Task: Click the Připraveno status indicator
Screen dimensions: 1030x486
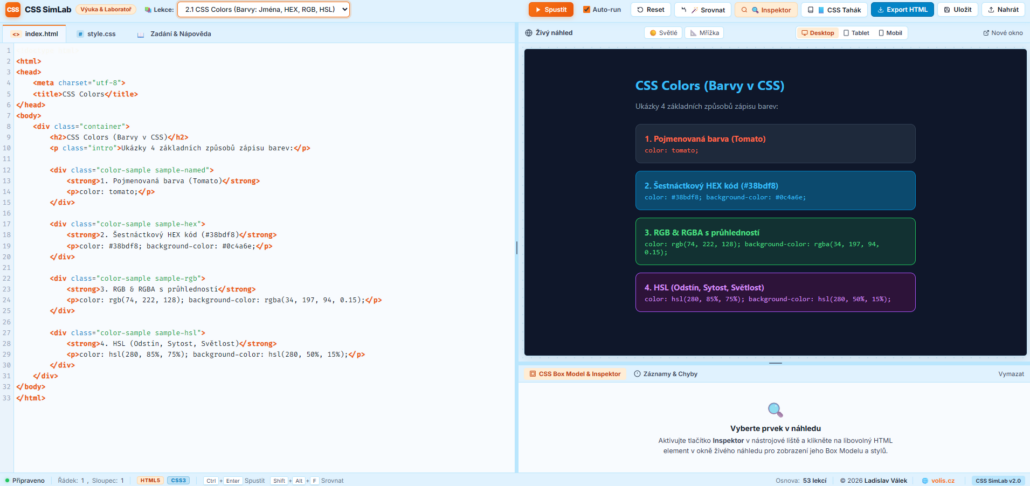Action: click(x=26, y=481)
